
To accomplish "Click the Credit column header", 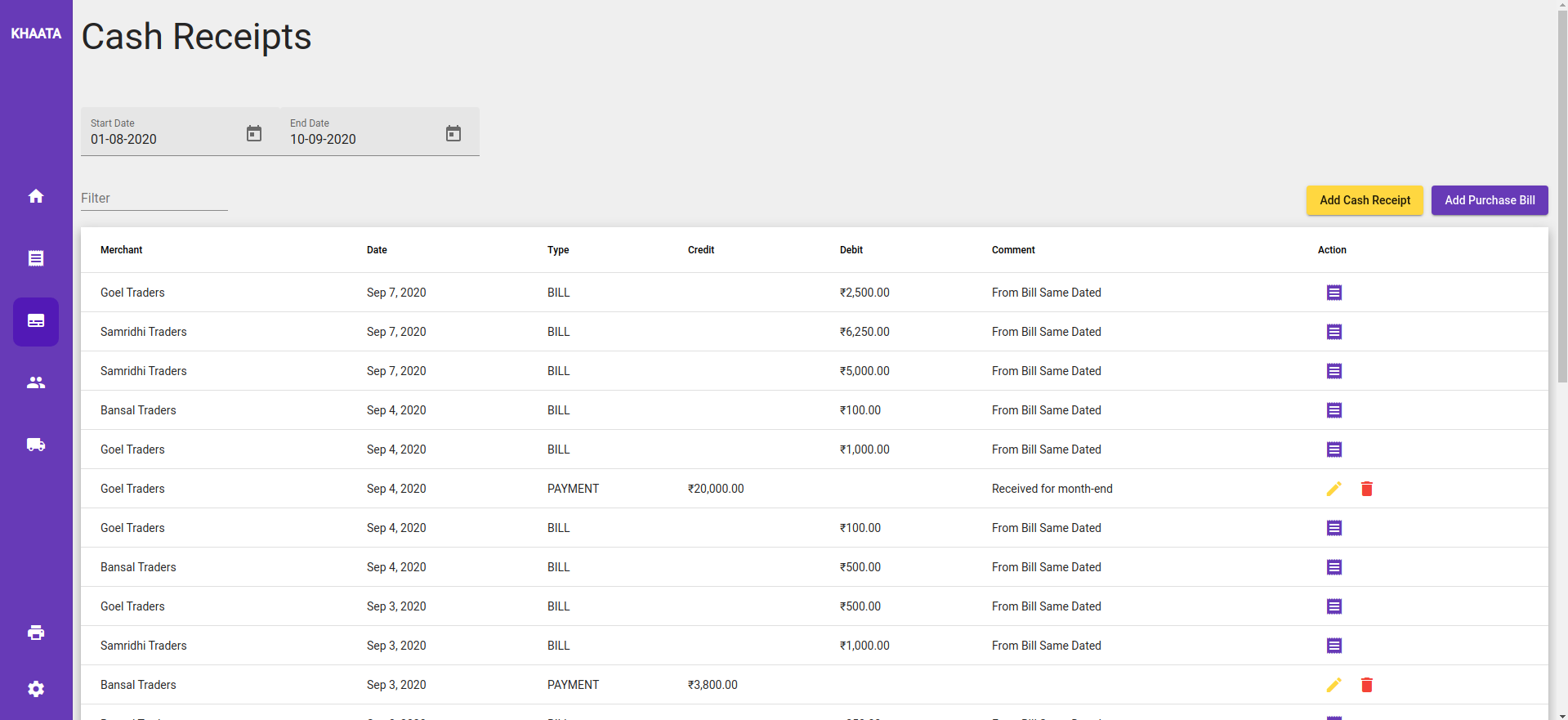I will 701,250.
